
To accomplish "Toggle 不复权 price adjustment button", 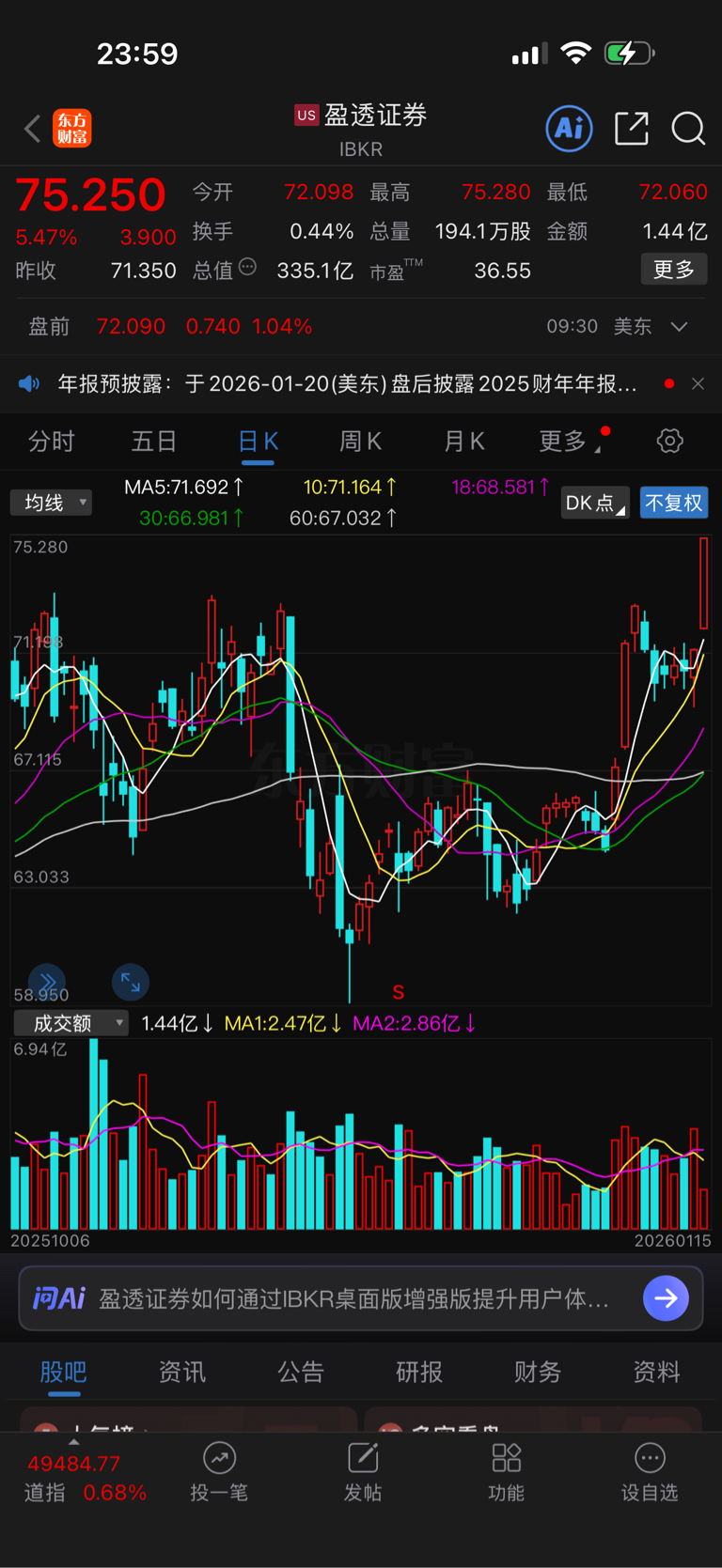I will 673,503.
